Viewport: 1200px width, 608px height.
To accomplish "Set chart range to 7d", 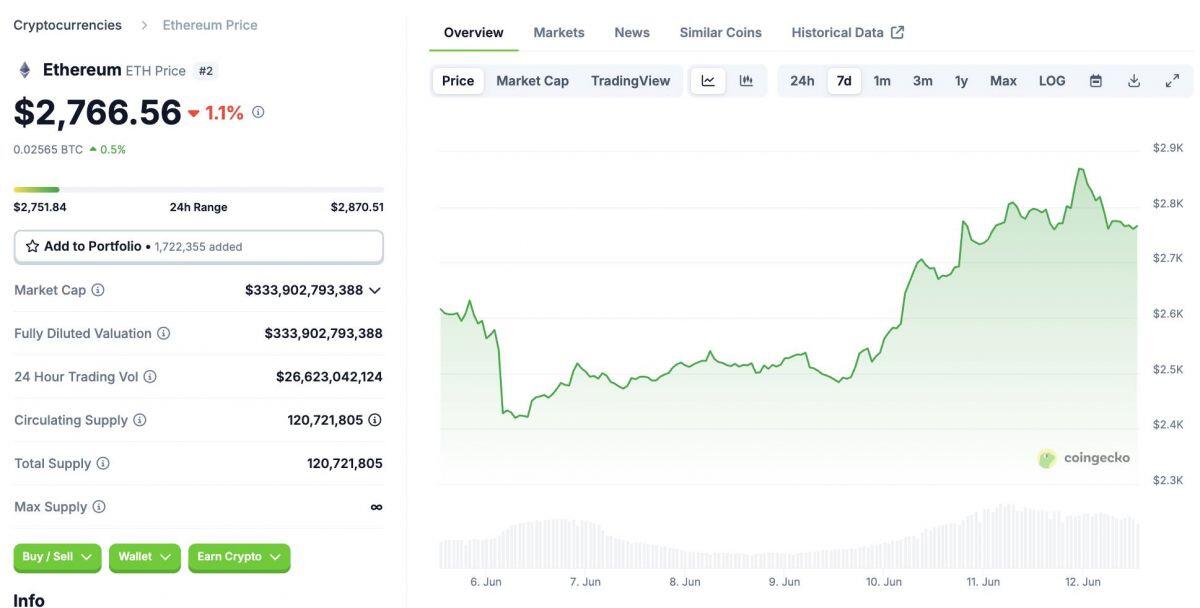I will pos(844,81).
